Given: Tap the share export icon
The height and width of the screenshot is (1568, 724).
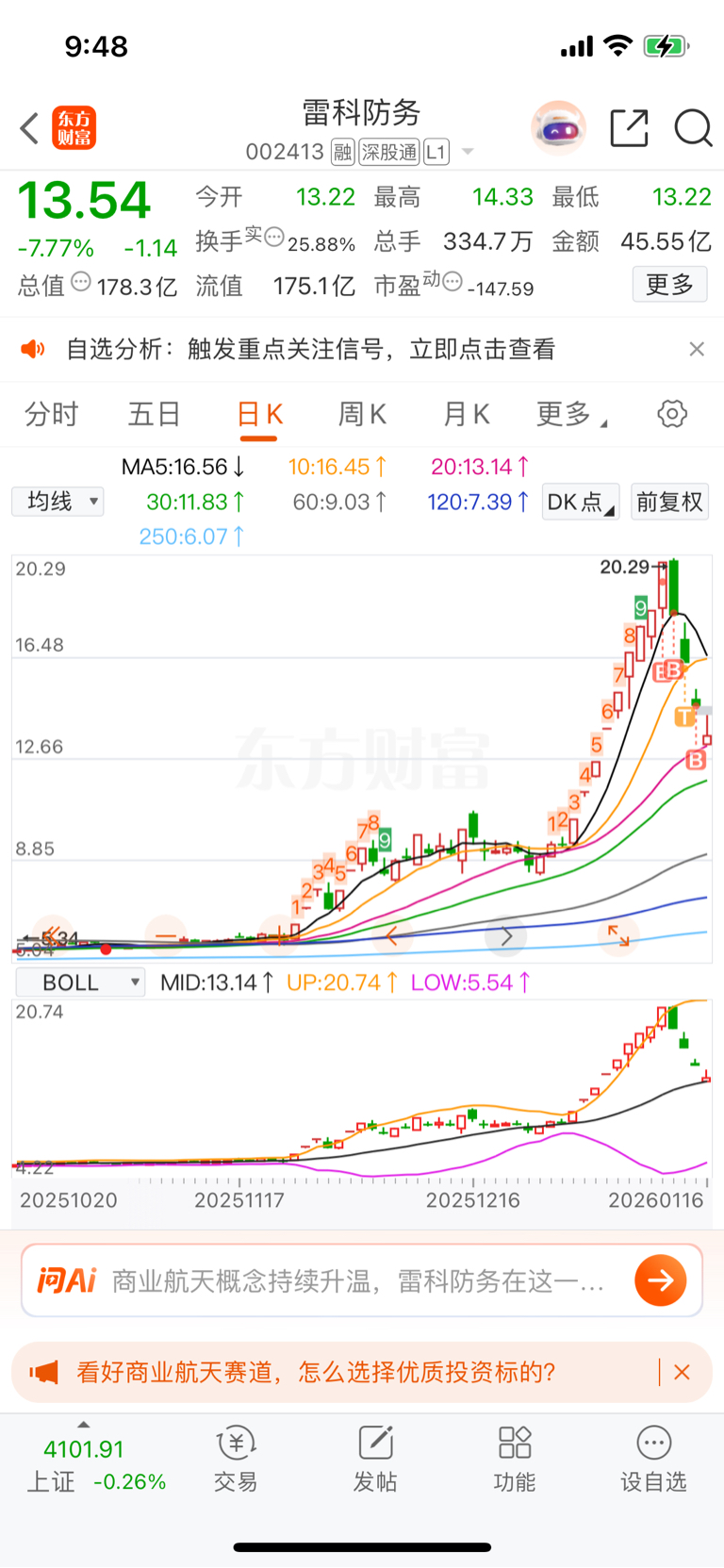Looking at the screenshot, I should click(629, 128).
